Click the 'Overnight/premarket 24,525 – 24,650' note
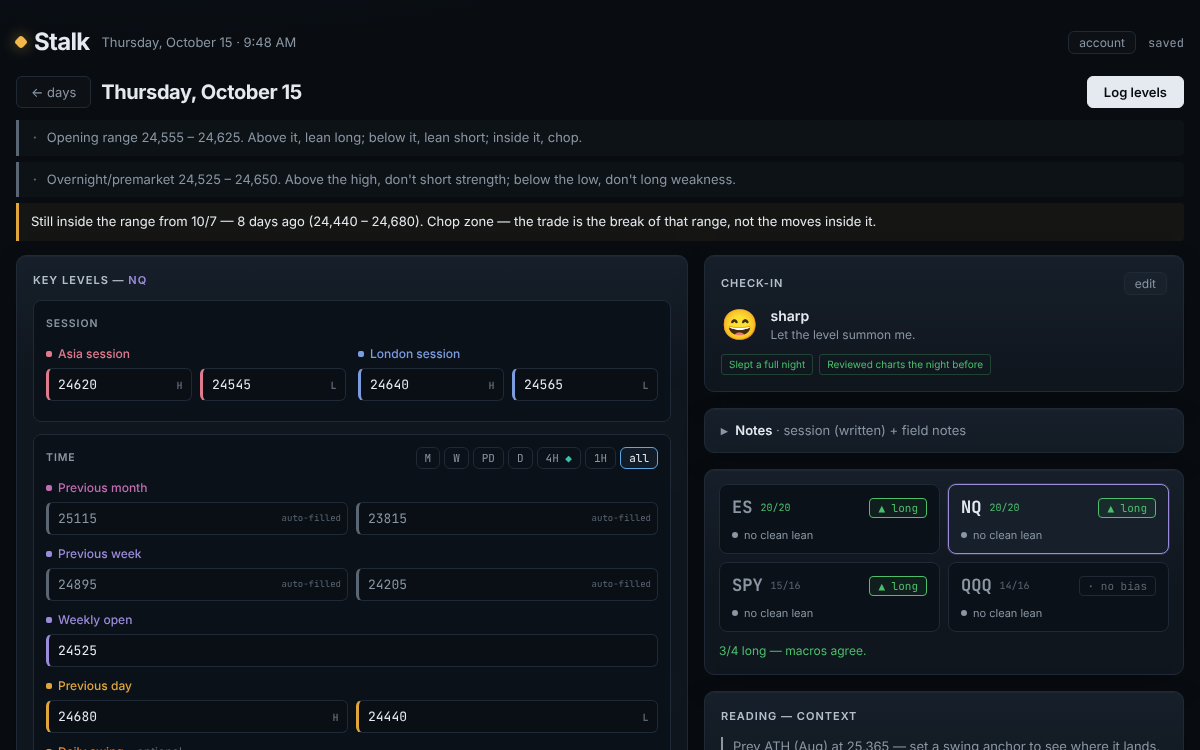The width and height of the screenshot is (1200, 750). 600,180
